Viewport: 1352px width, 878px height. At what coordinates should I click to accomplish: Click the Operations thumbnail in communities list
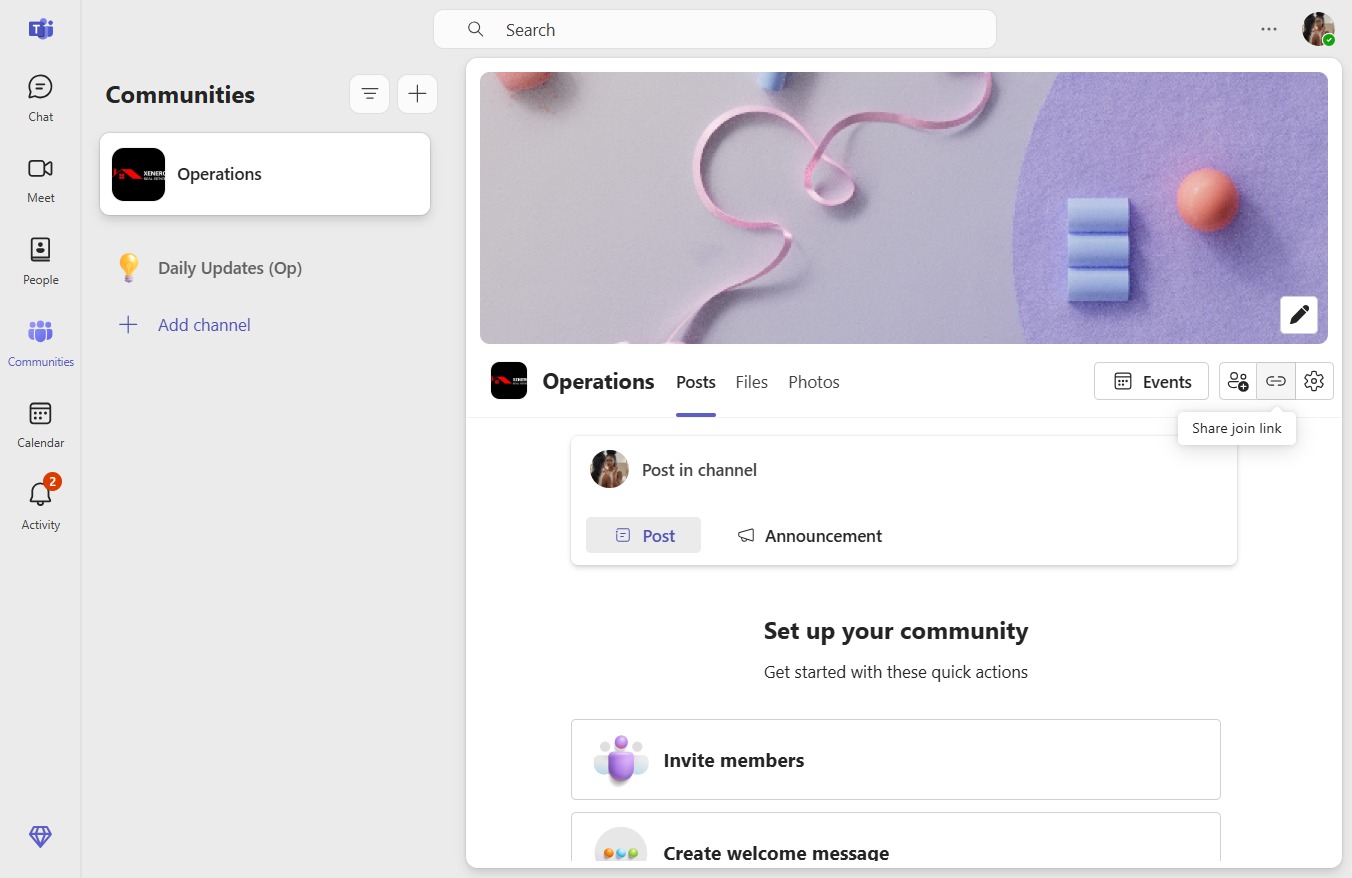click(138, 174)
